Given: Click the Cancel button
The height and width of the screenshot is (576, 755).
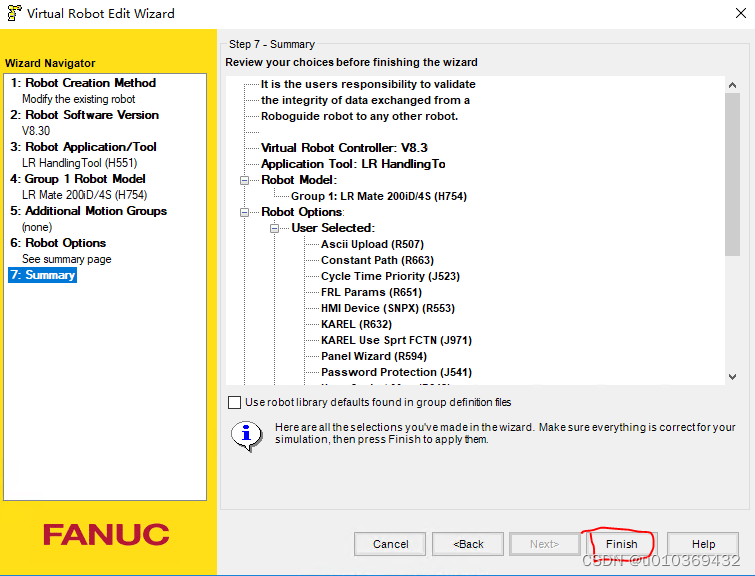Looking at the screenshot, I should [x=390, y=544].
